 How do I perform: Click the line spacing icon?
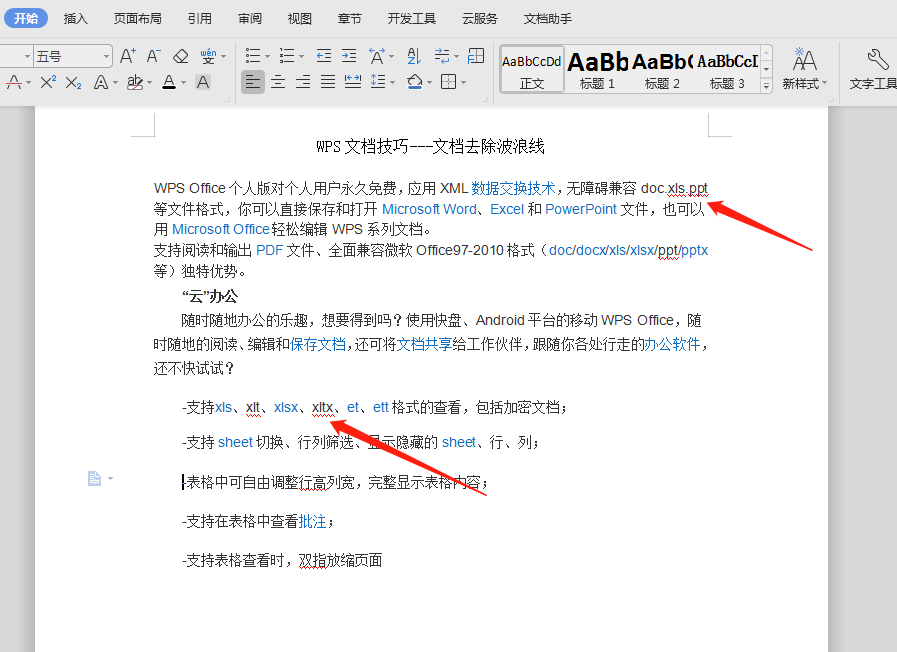(378, 82)
